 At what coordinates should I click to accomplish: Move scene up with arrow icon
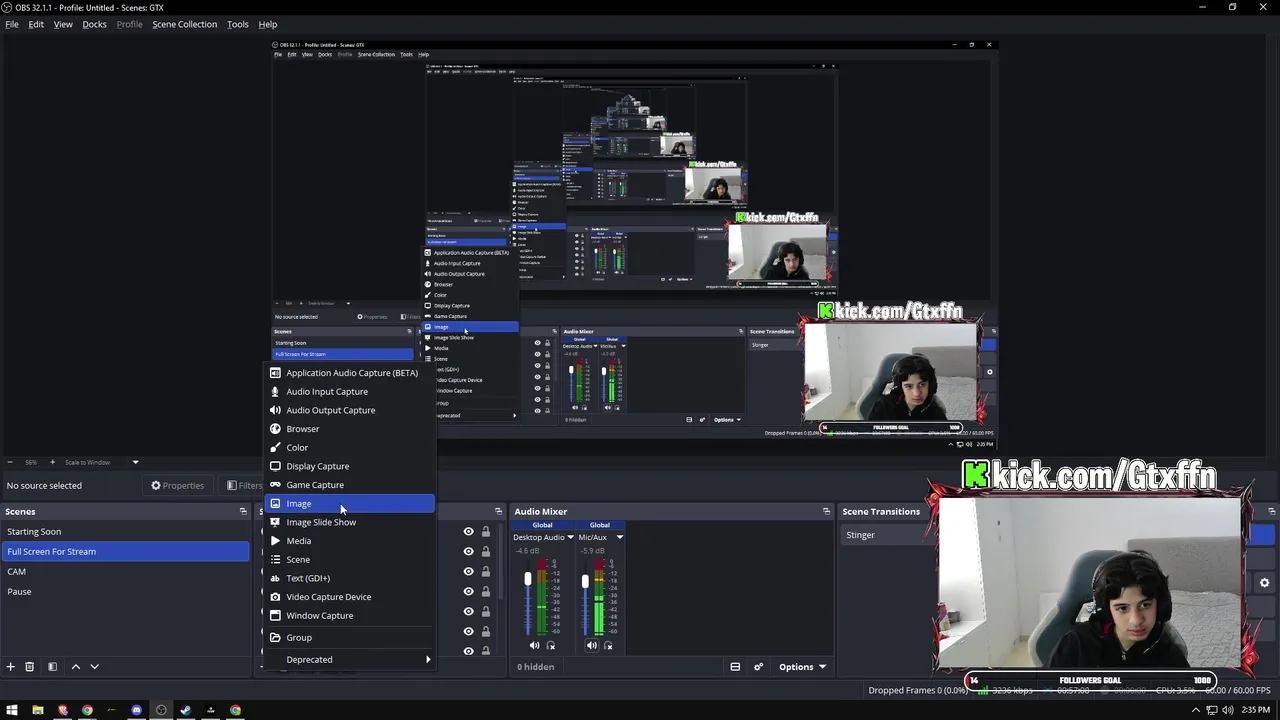tap(75, 667)
